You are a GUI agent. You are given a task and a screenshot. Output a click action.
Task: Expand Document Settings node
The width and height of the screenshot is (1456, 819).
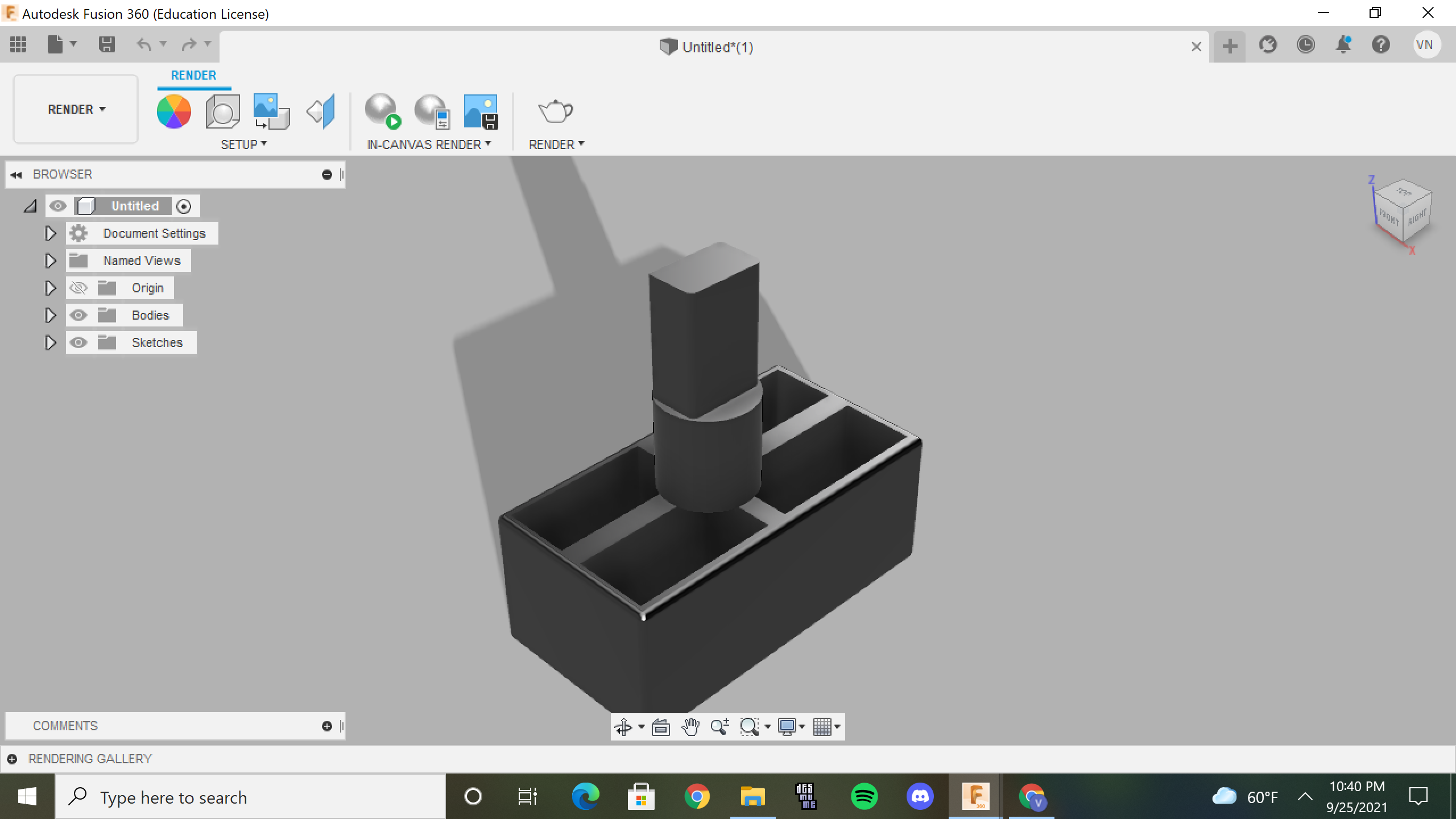50,233
